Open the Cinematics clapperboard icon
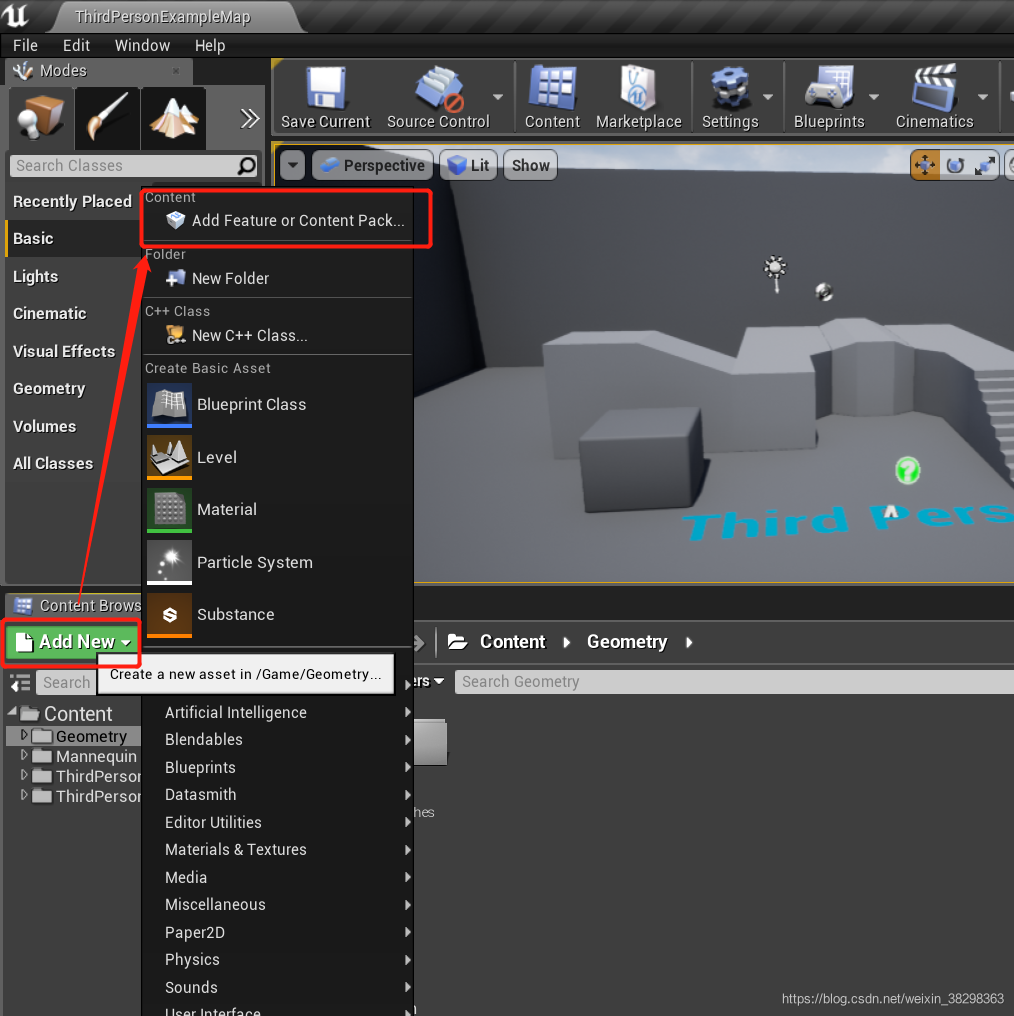The height and width of the screenshot is (1016, 1014). pos(934,88)
